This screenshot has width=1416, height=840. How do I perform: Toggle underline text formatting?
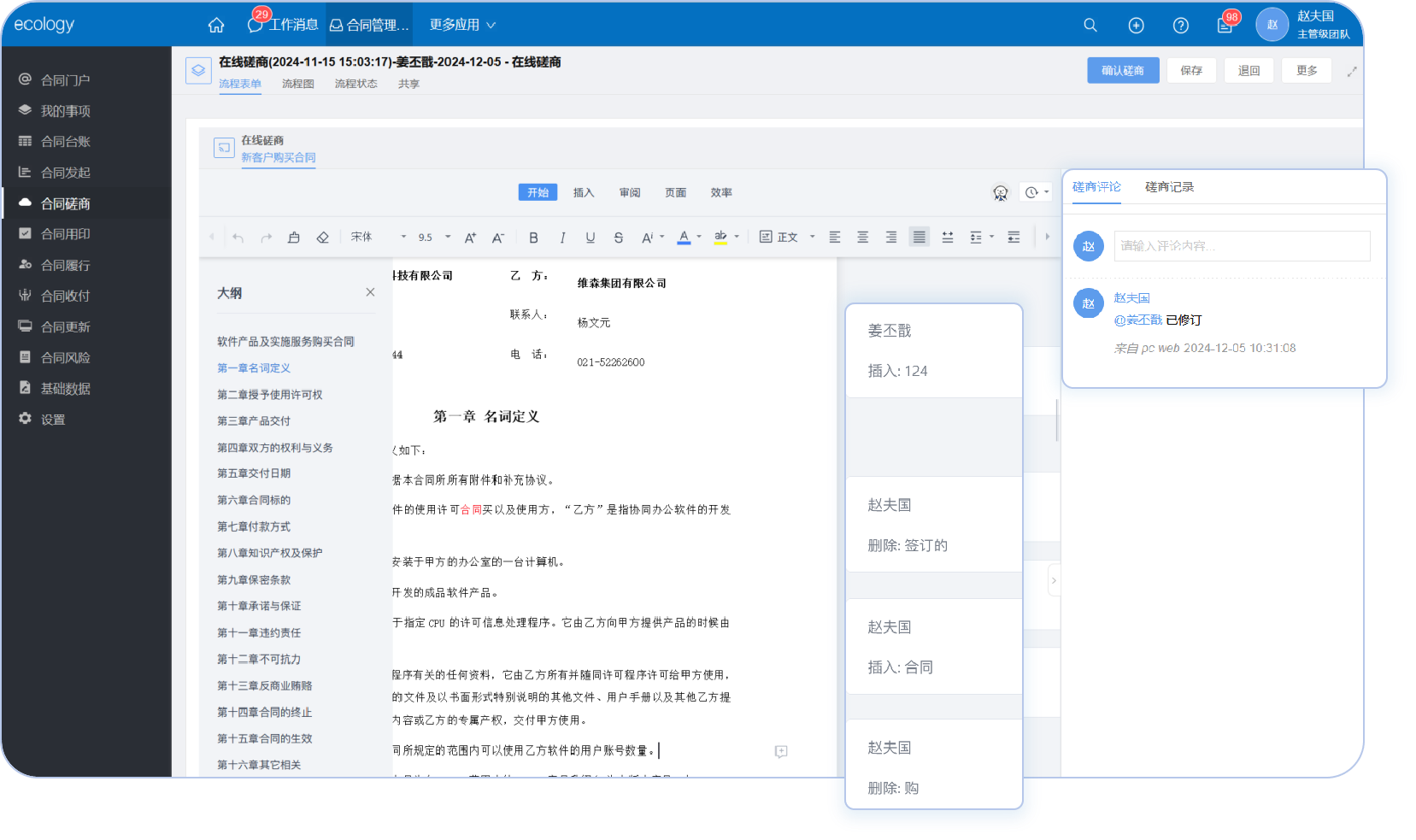tap(590, 238)
